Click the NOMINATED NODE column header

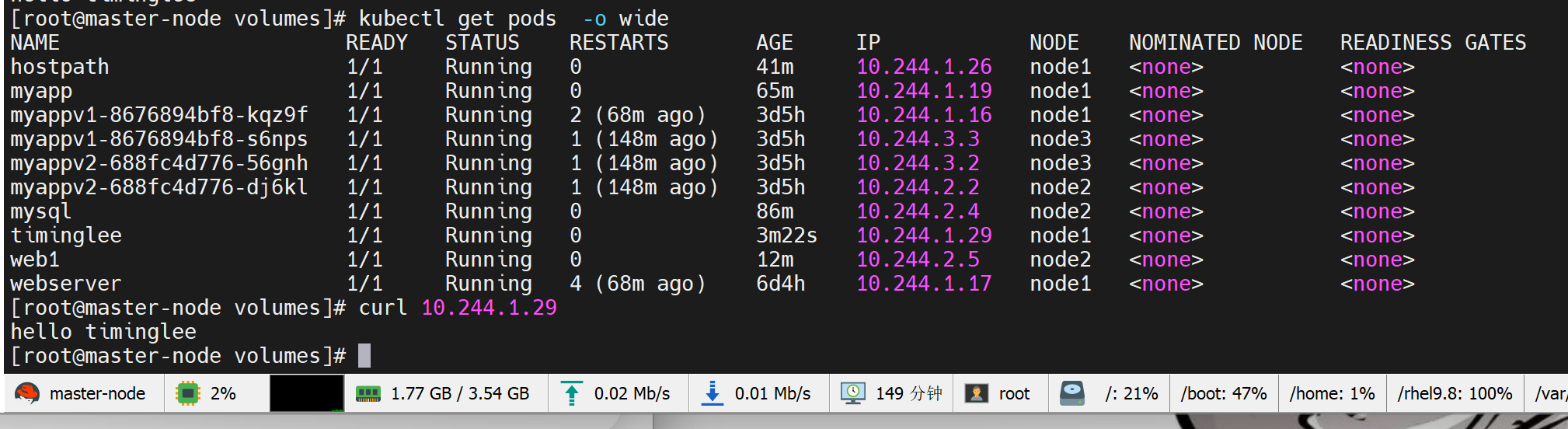pos(1216,43)
